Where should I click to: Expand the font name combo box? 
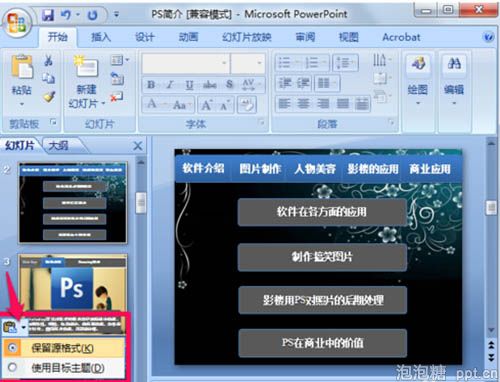(x=224, y=63)
